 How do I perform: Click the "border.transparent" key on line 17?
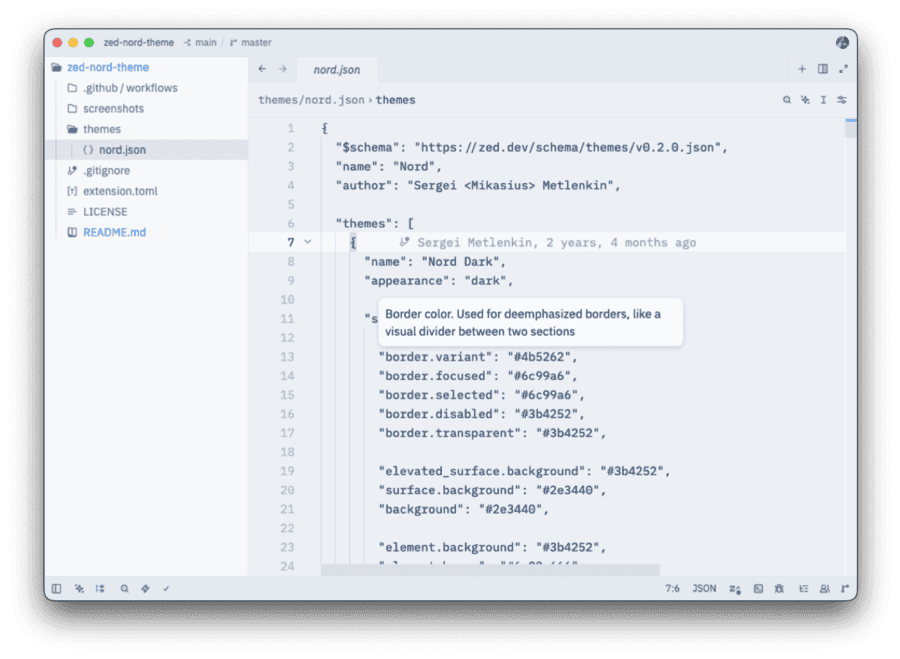click(449, 433)
